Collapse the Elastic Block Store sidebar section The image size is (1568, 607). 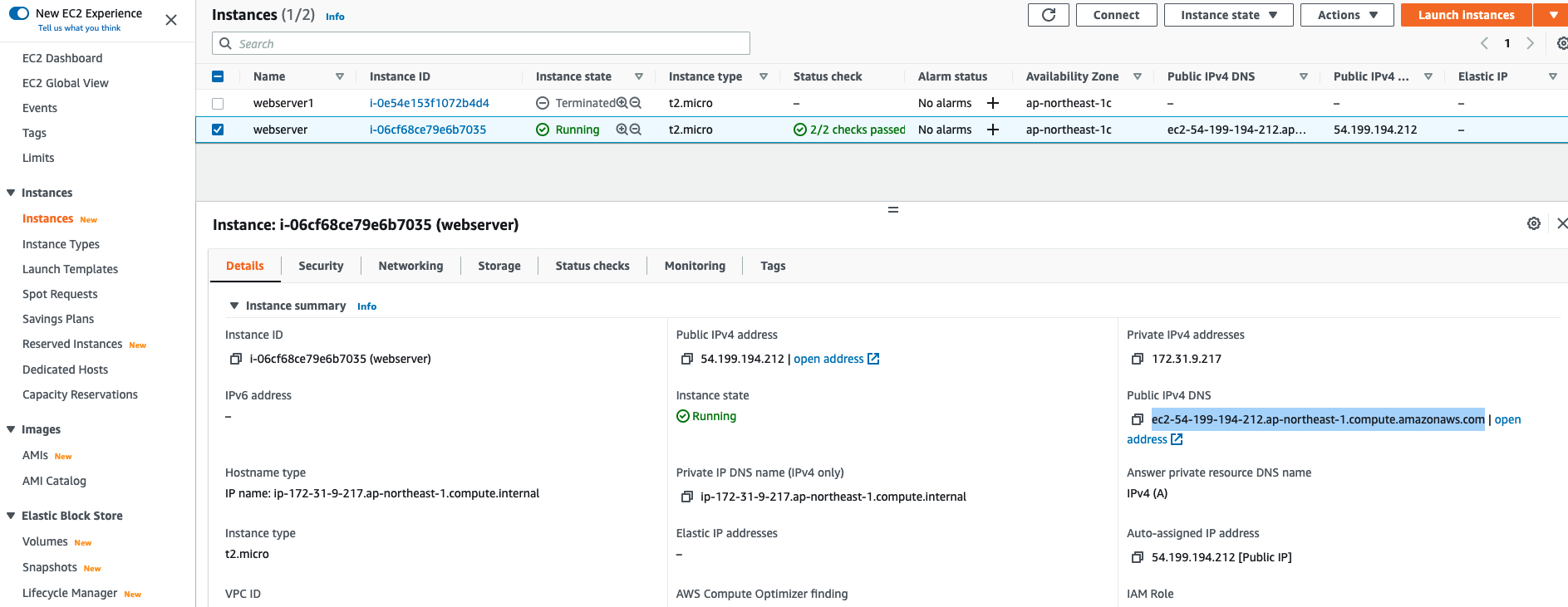11,516
